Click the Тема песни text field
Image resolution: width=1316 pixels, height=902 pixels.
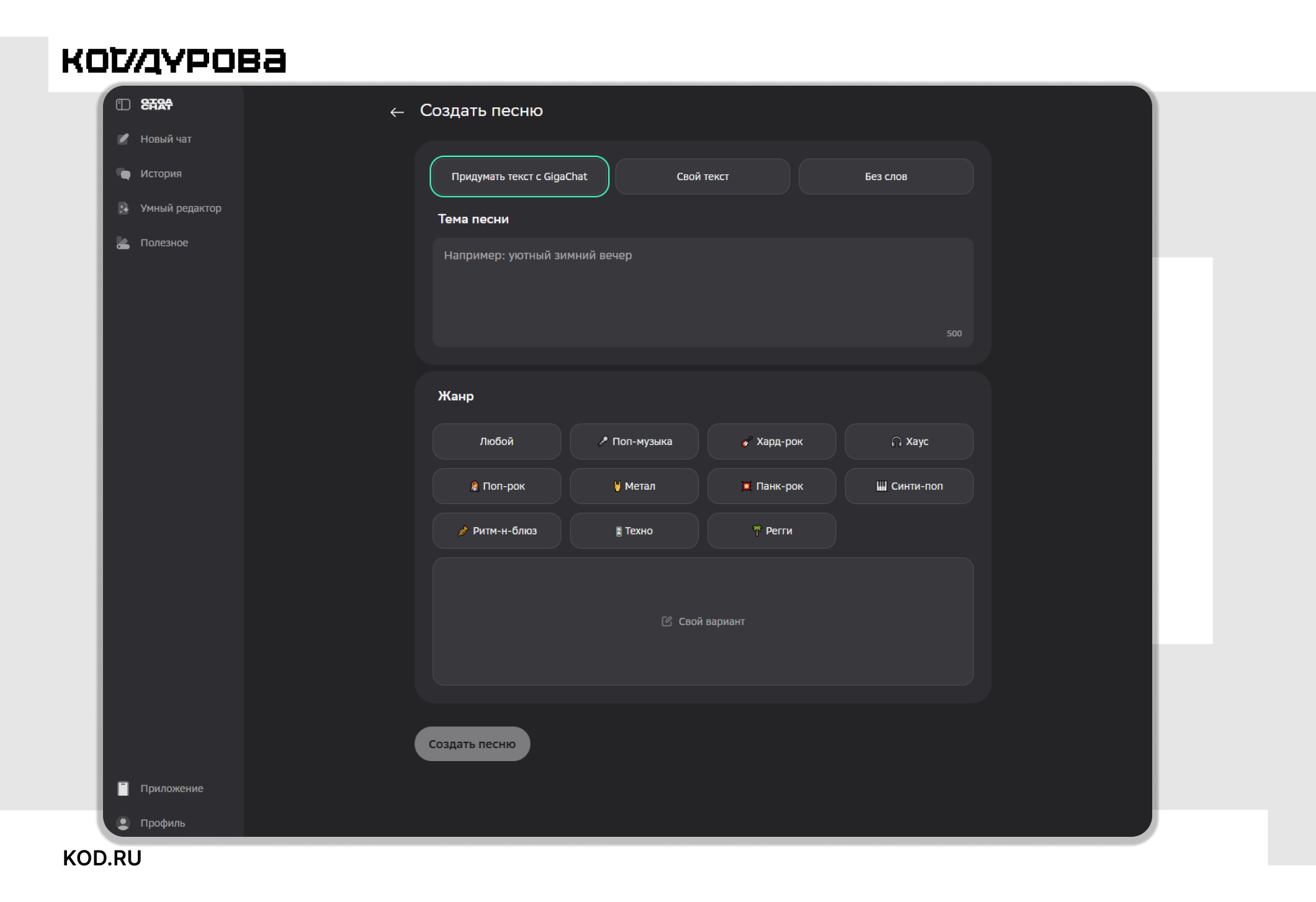coord(702,292)
